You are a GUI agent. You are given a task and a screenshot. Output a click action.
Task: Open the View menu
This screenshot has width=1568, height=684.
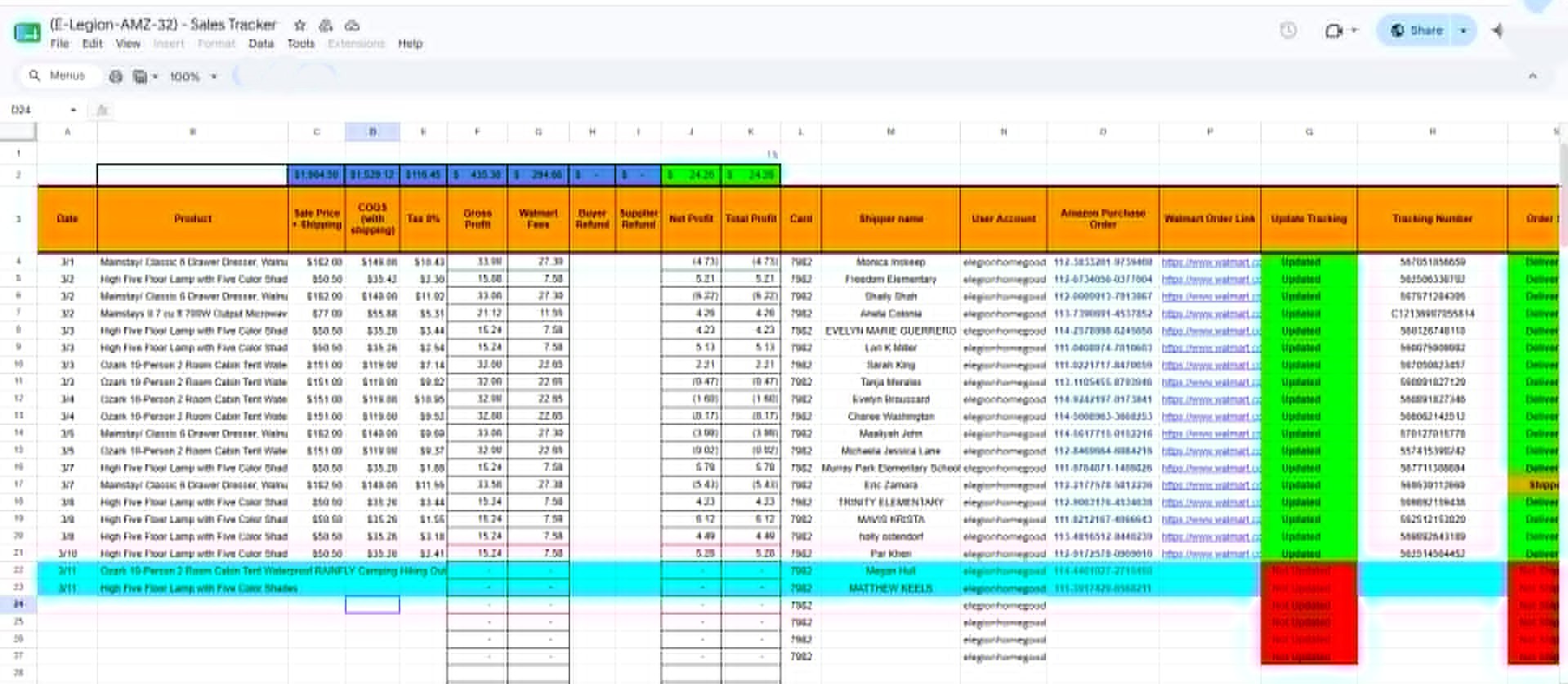click(x=127, y=43)
